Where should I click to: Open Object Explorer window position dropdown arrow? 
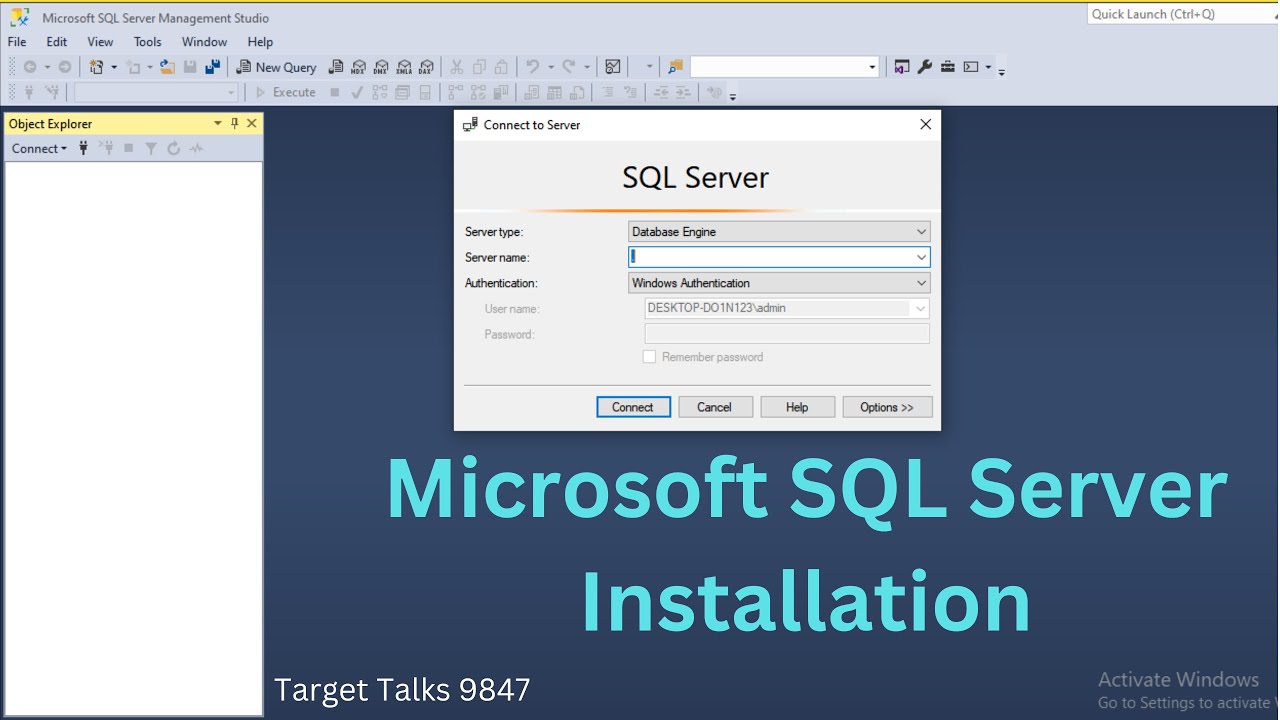pyautogui.click(x=218, y=123)
